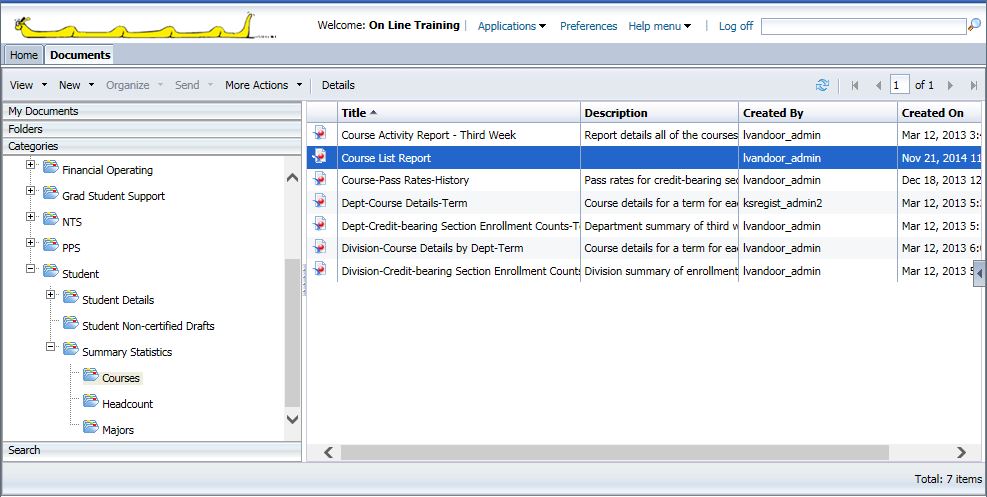The width and height of the screenshot is (987, 497).
Task: Click icon for Dept-Credit-bearing Section Enrollment row
Action: click(321, 224)
